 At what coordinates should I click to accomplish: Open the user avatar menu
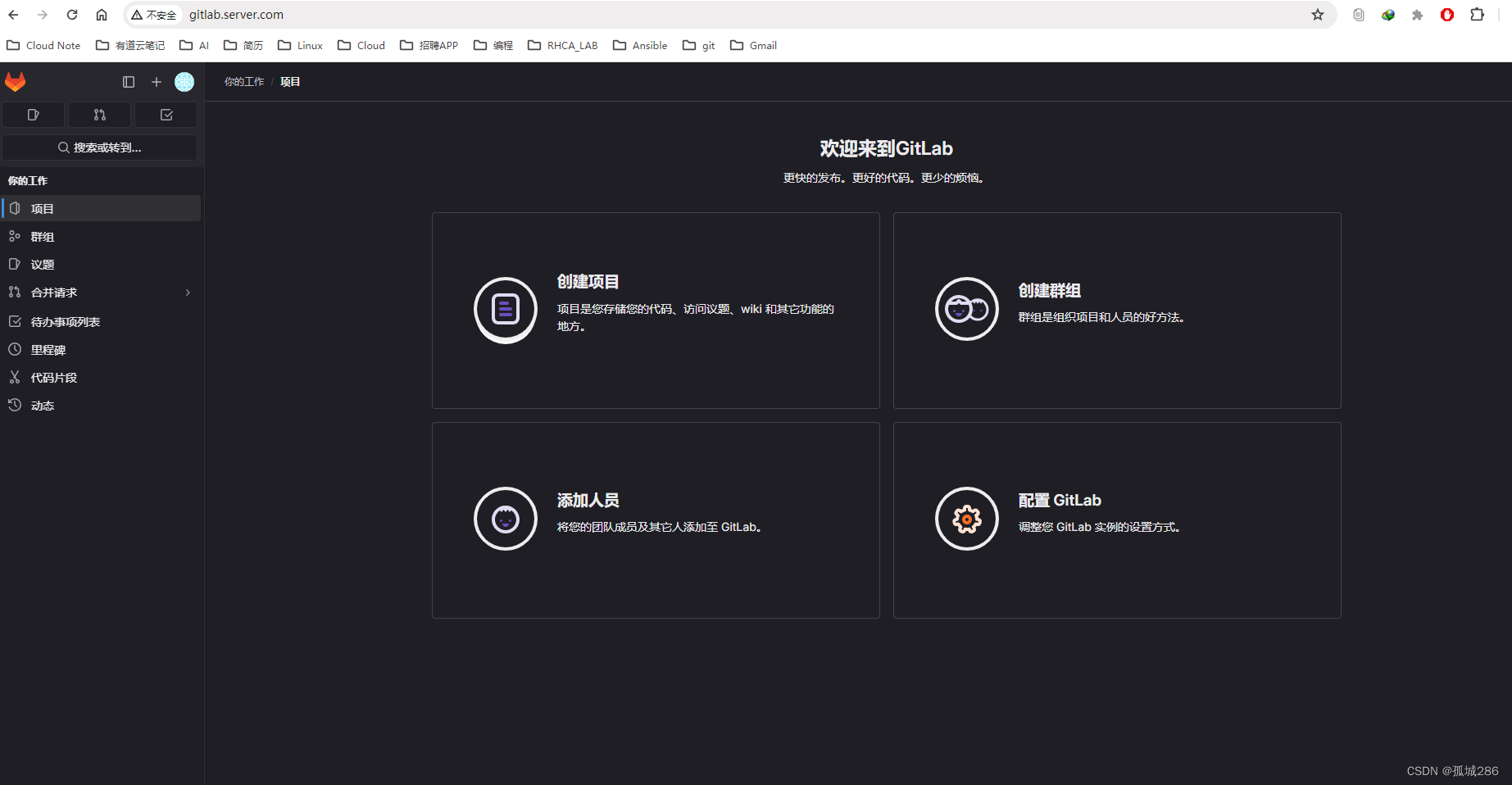pos(184,82)
